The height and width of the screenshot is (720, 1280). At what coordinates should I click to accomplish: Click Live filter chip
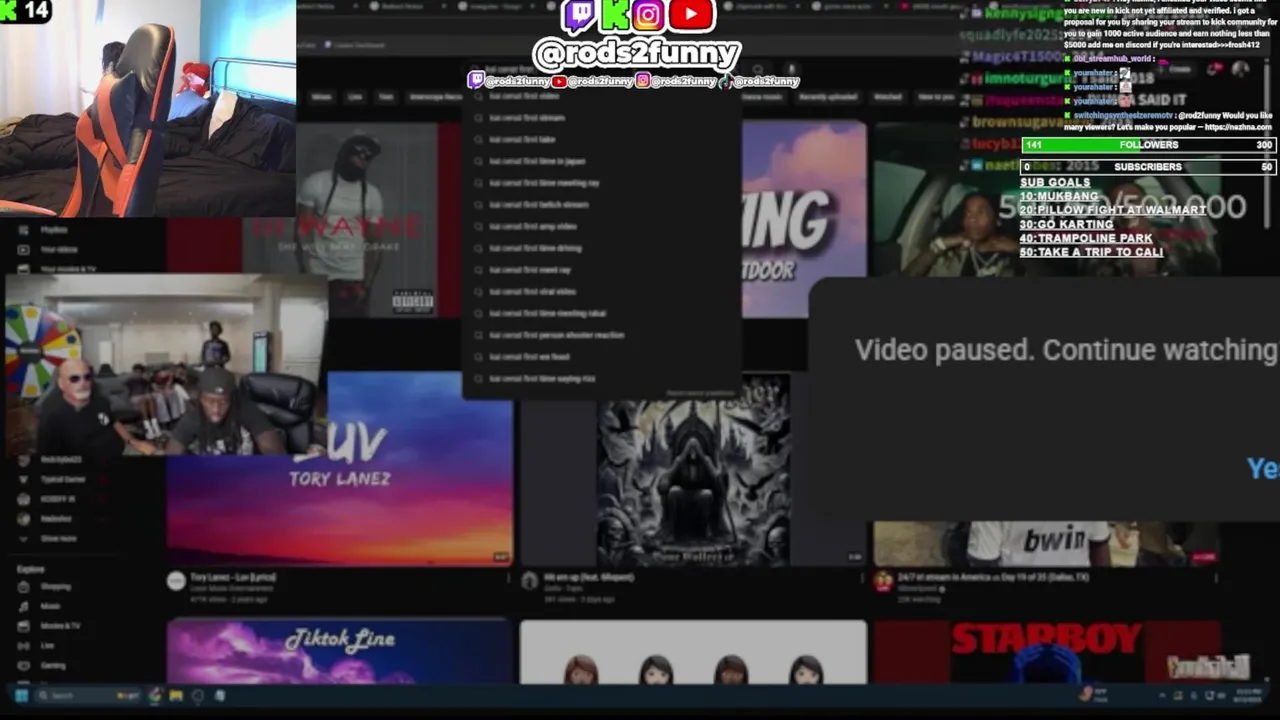click(354, 97)
